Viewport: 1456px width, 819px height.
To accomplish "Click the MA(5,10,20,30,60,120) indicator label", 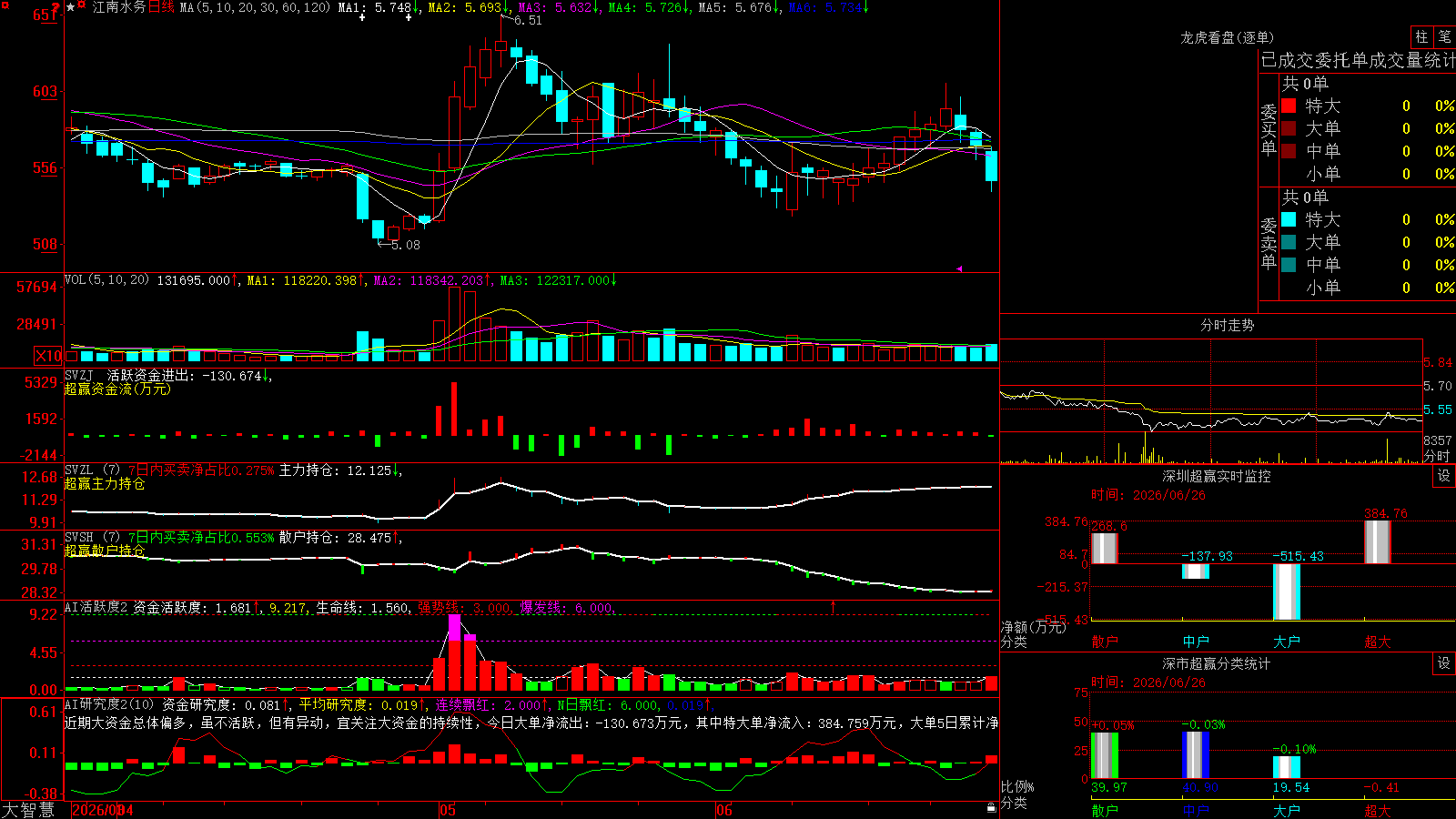I will tap(255, 7).
